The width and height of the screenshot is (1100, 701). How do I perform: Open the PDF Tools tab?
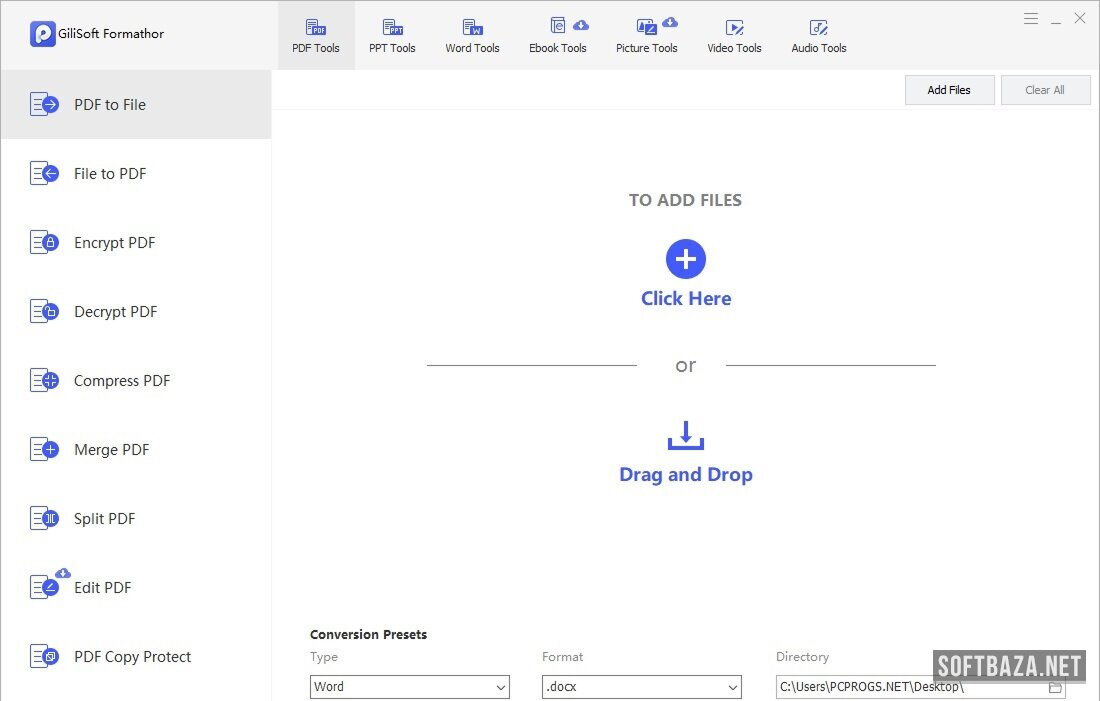(316, 36)
